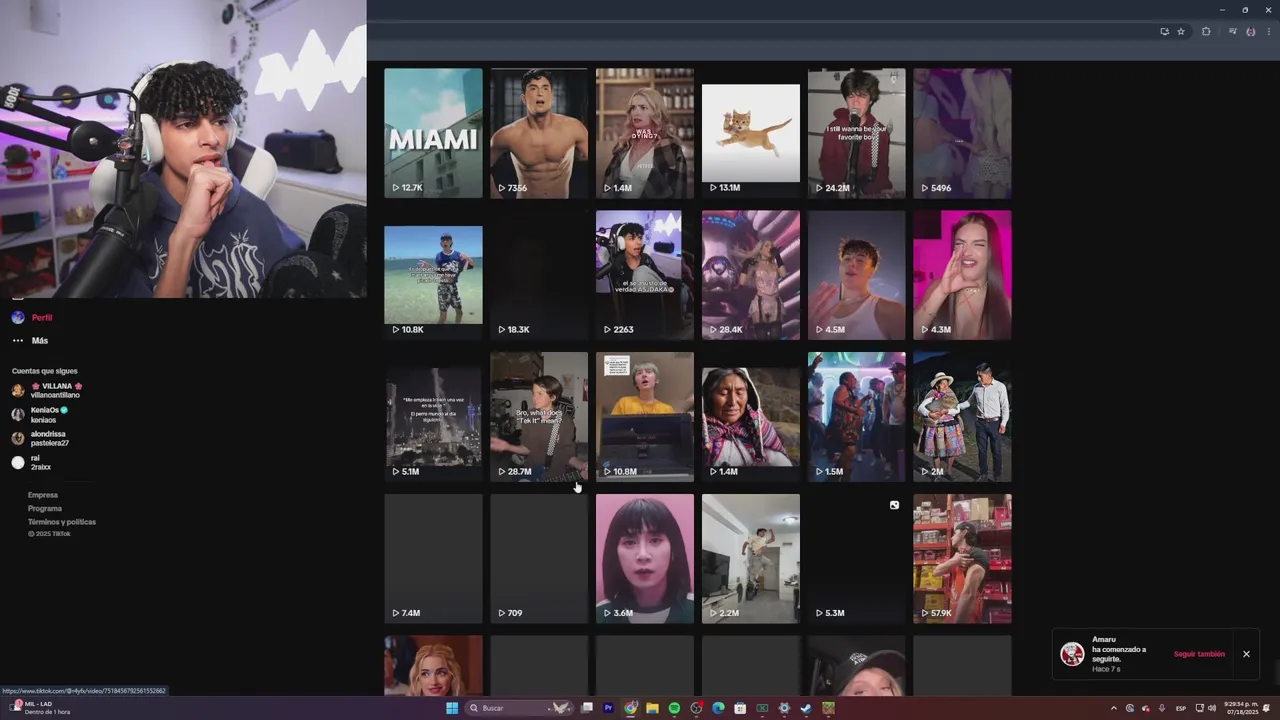Open the photo post with 5.3M views
1280x720 pixels.
click(857, 559)
